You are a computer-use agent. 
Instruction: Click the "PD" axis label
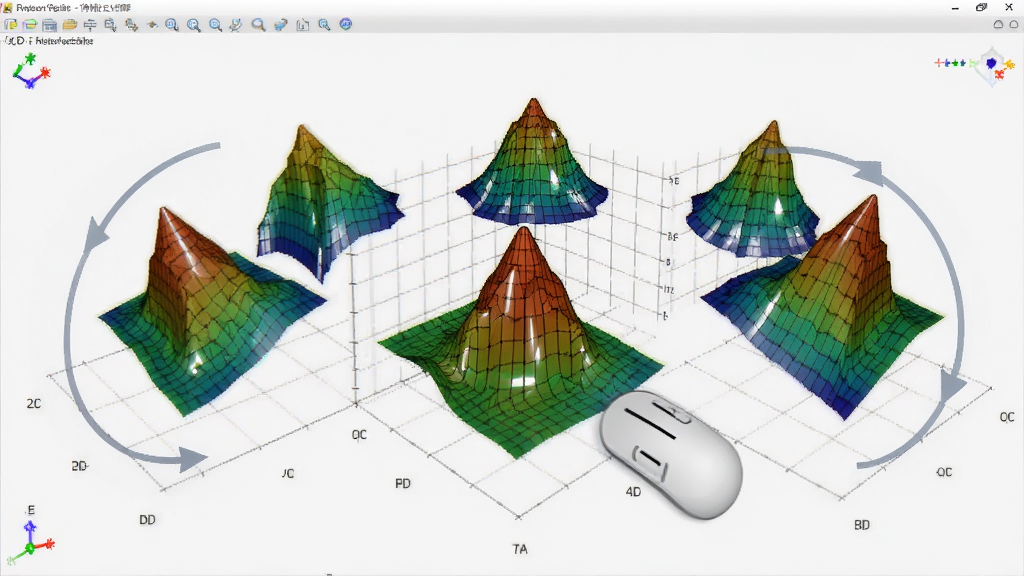403,483
